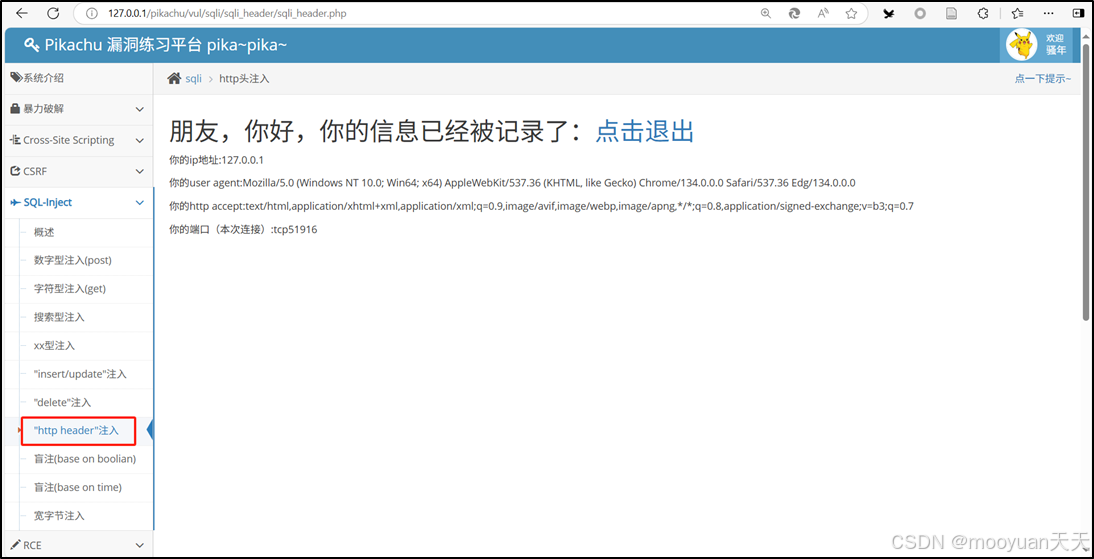Image resolution: width=1094 pixels, height=559 pixels.
Task: Reload the page with the refresh icon
Action: 53,13
